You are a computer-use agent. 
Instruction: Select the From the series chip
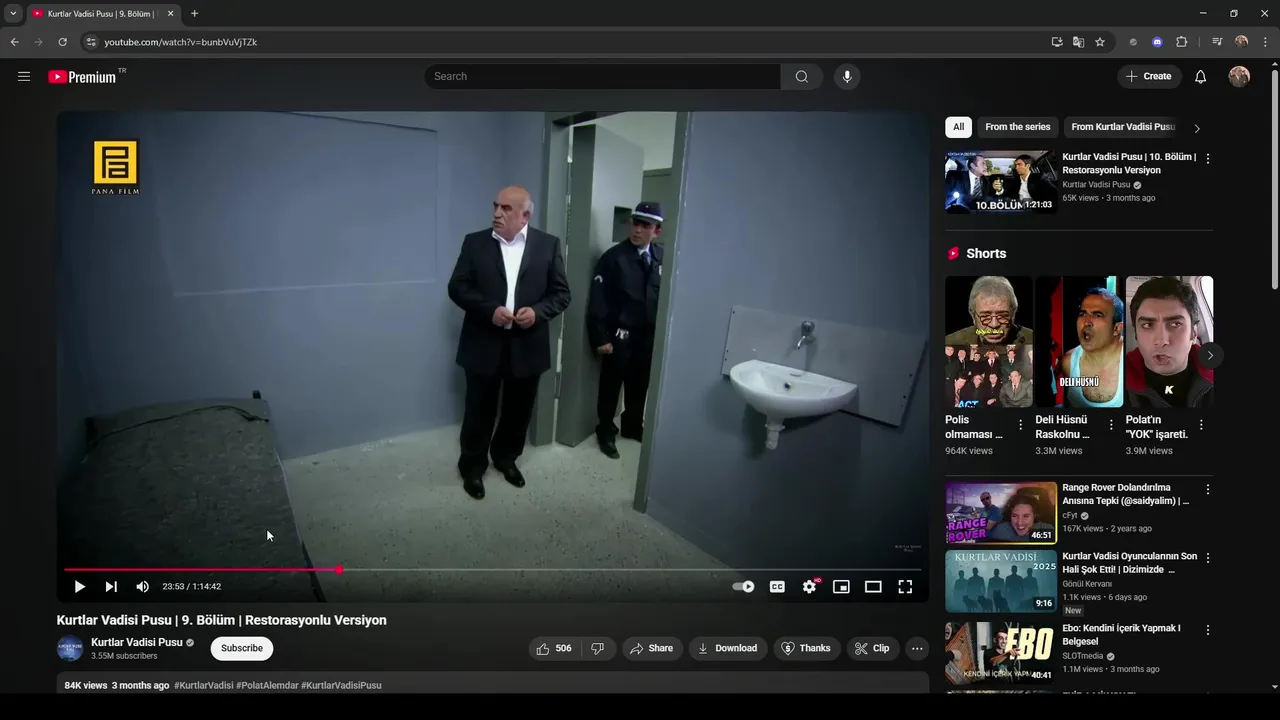coord(1018,127)
